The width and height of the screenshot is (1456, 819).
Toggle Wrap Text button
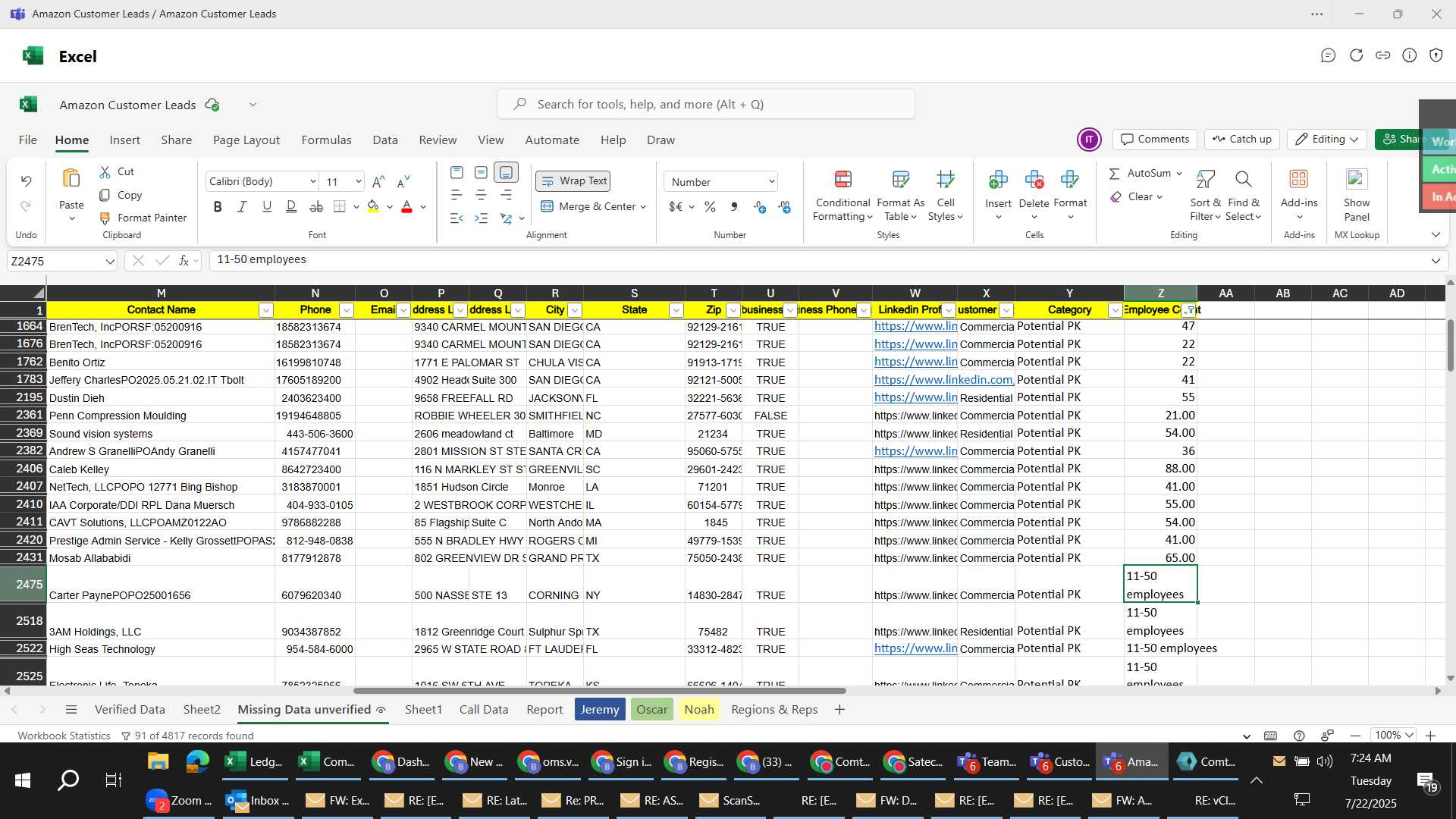[573, 181]
